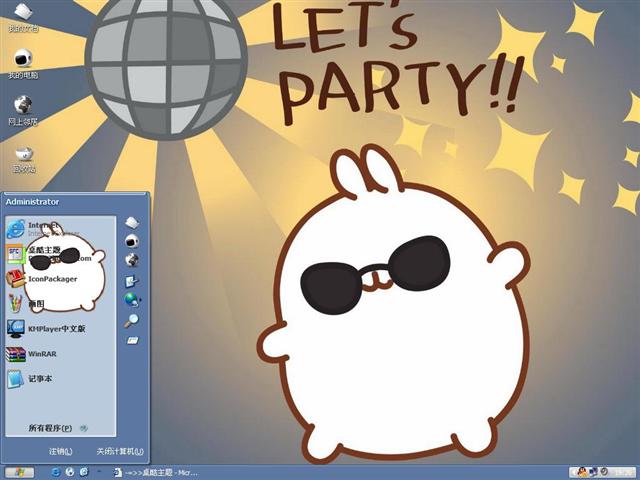This screenshot has width=640, height=480.
Task: Select the 网上邻居 desktop icon
Action: click(23, 110)
